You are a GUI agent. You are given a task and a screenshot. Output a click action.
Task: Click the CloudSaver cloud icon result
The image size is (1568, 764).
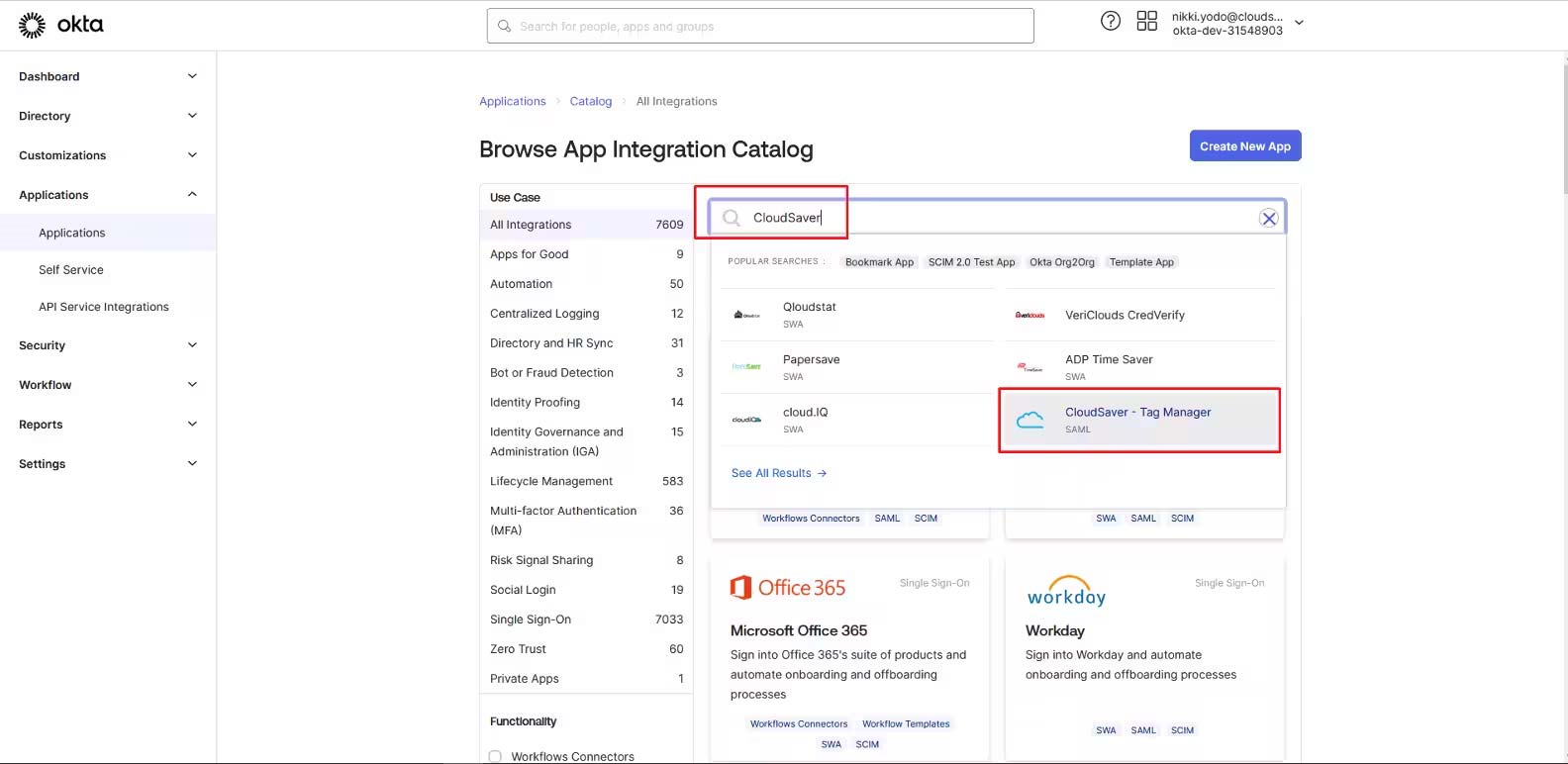click(1030, 420)
